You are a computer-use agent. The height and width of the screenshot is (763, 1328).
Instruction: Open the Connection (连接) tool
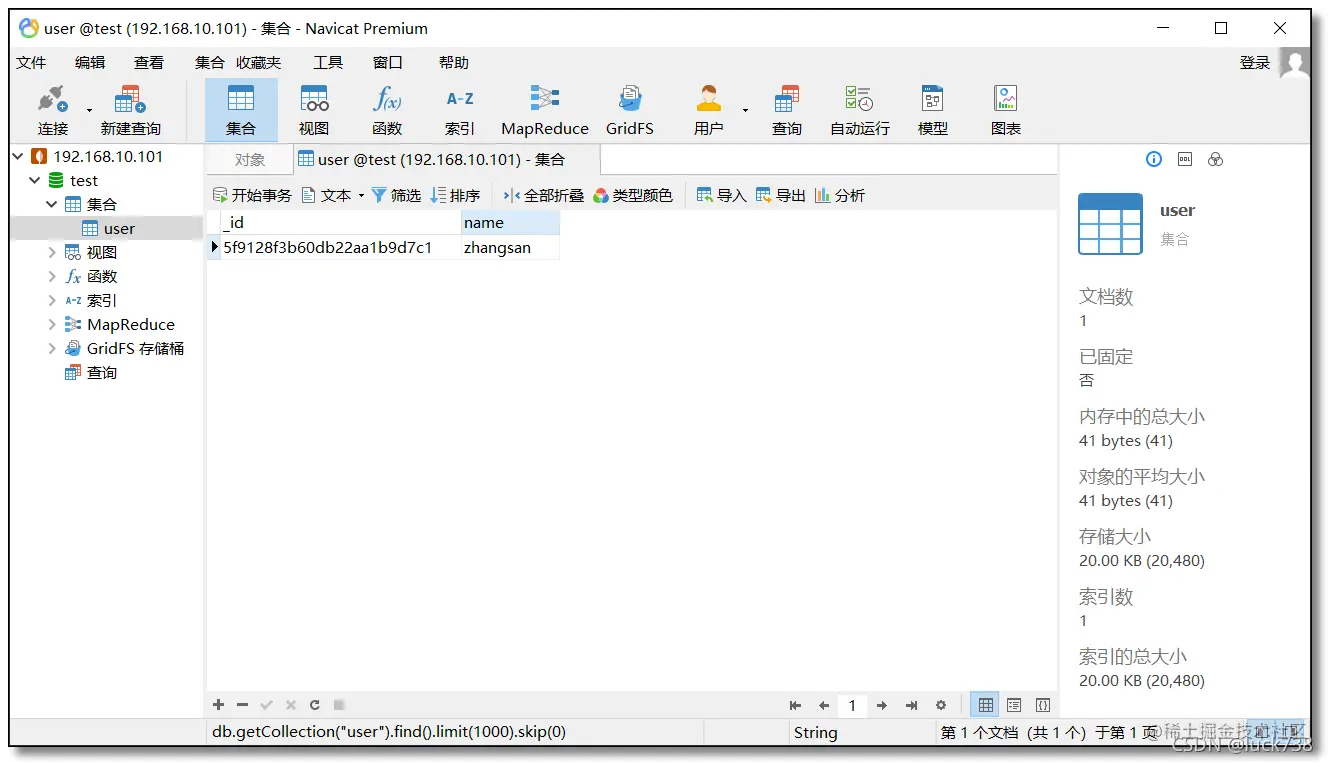[53, 110]
